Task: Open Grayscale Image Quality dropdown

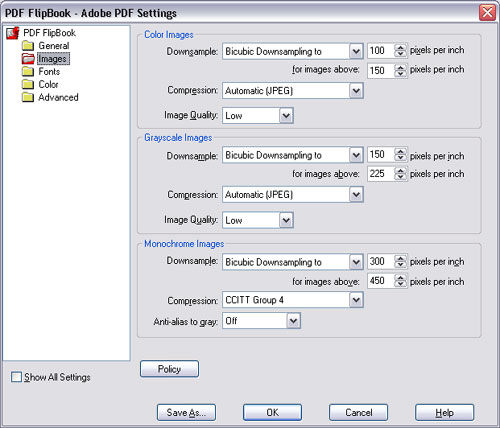Action: pos(258,220)
